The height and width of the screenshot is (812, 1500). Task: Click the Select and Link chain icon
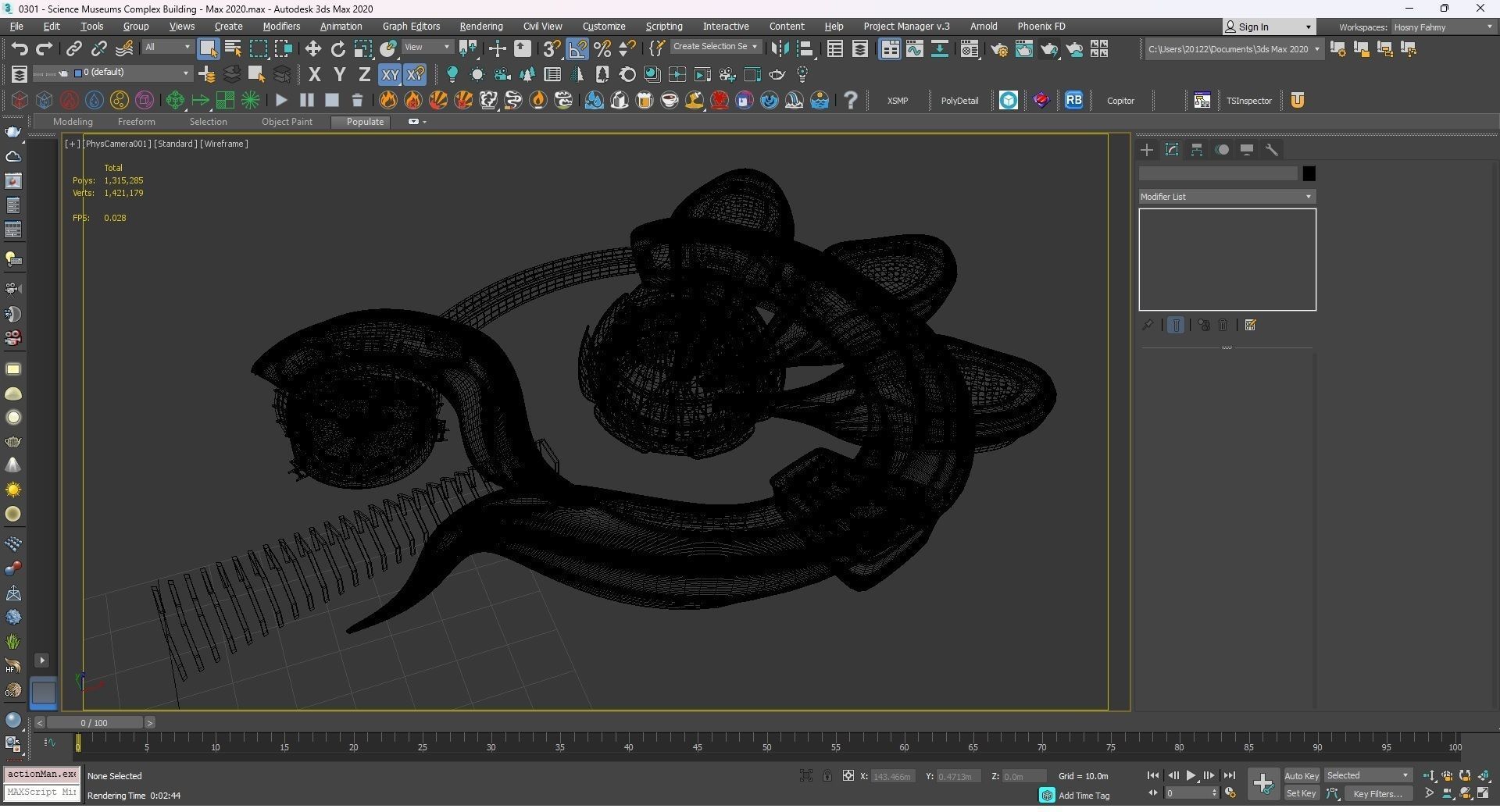[x=73, y=49]
